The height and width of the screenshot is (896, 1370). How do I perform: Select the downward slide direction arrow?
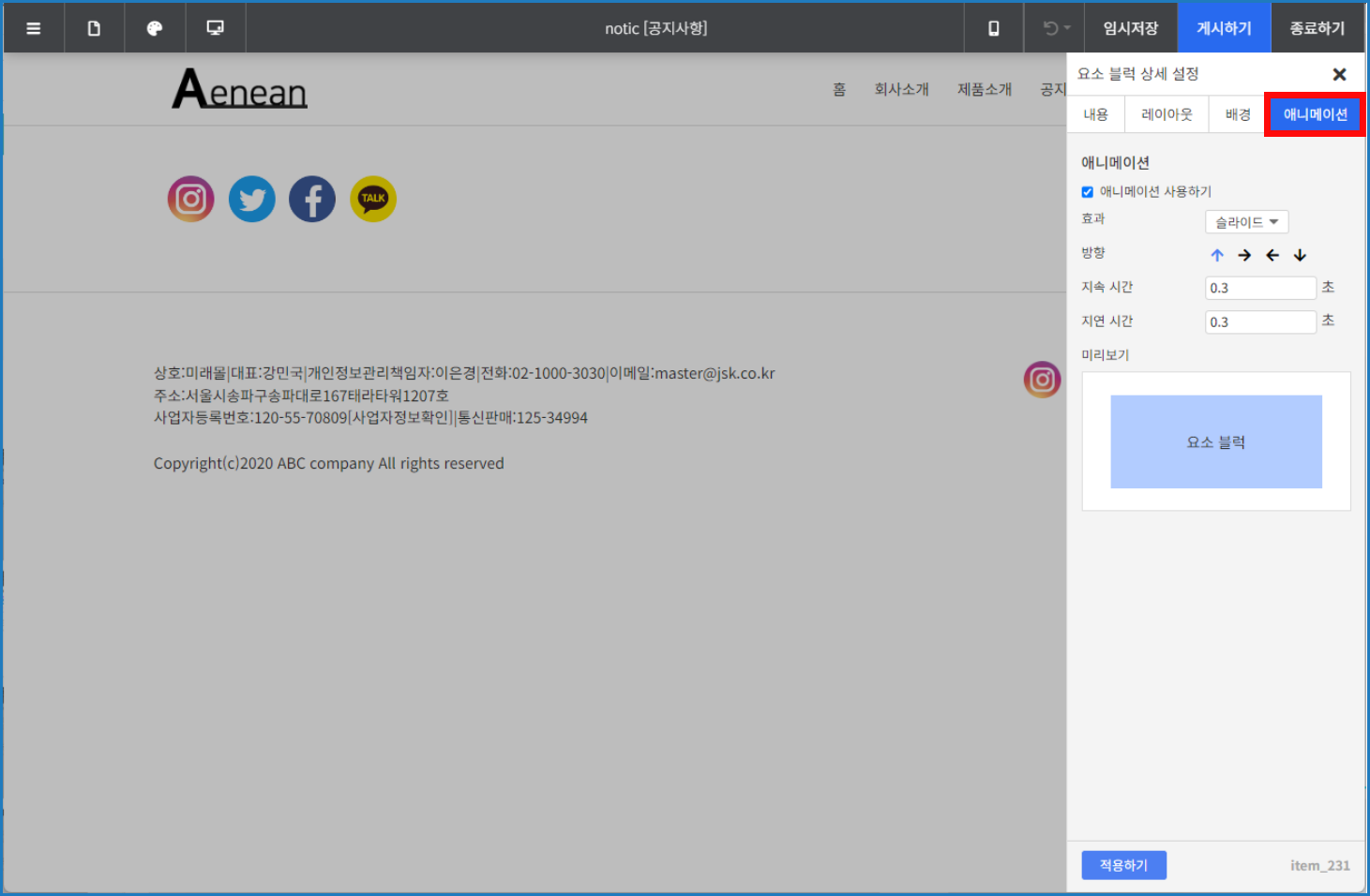[1300, 254]
